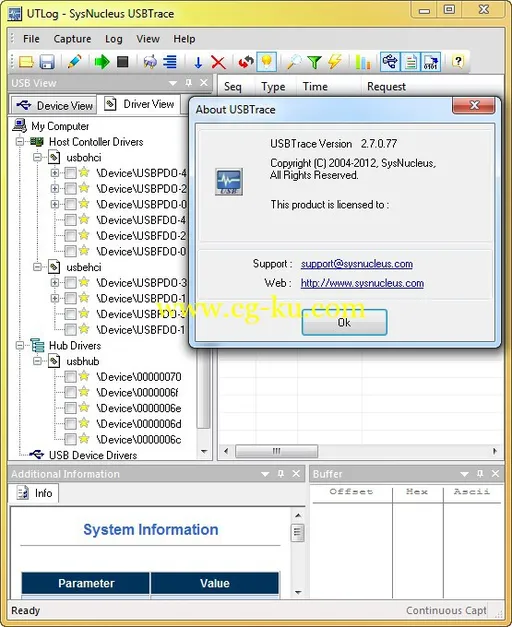Viewport: 512px width, 627px height.
Task: Click the Save floppy disk icon
Action: click(47, 62)
